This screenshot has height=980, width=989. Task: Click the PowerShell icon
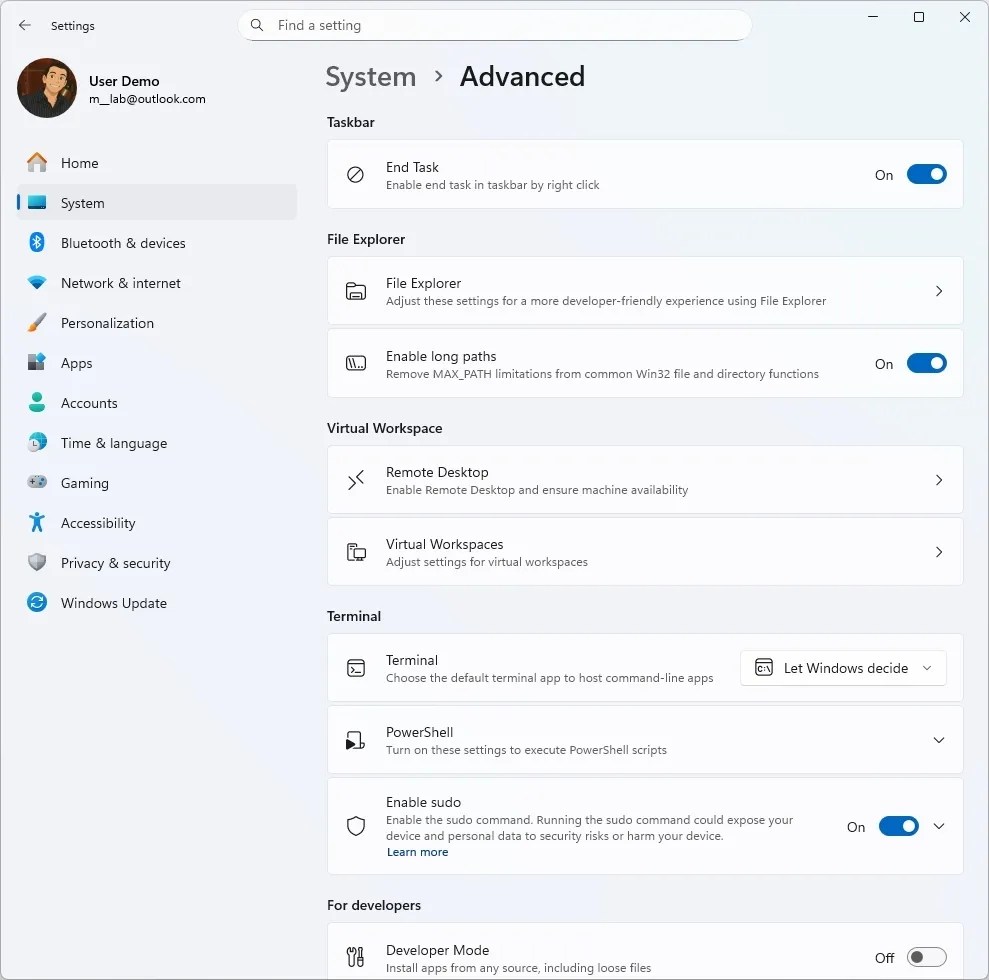[355, 739]
